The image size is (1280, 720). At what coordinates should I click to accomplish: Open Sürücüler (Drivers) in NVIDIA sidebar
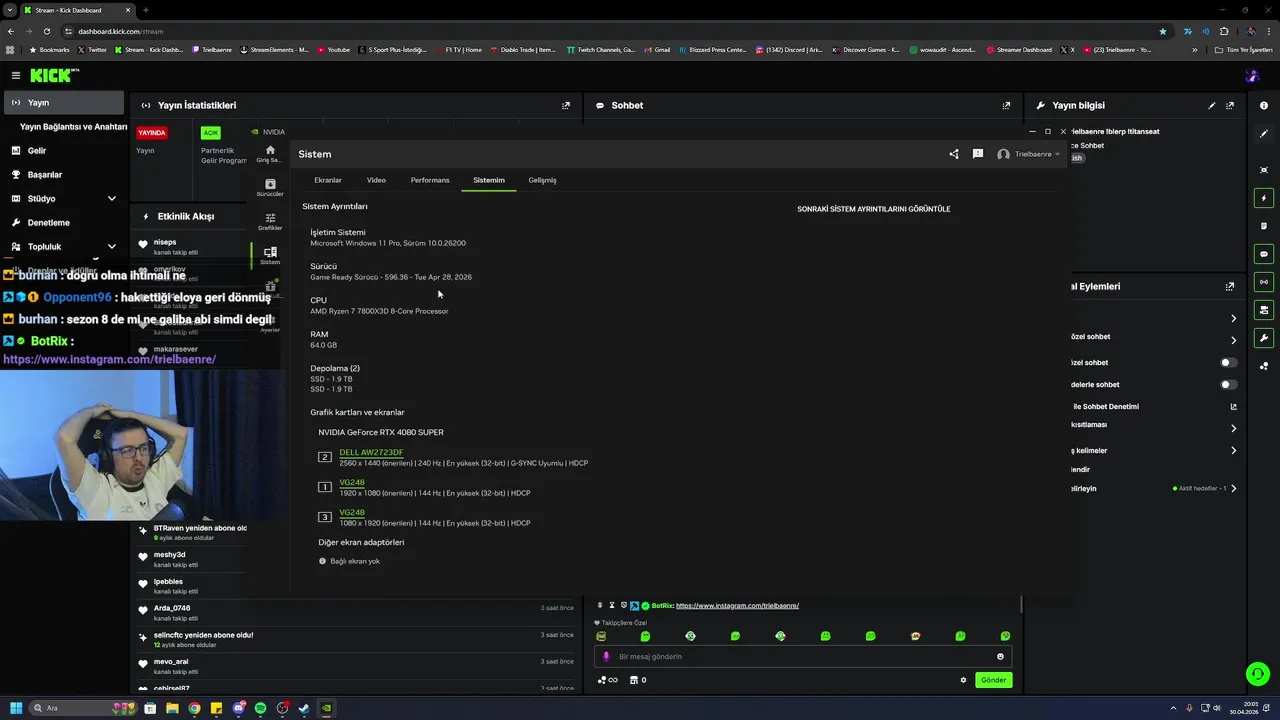coord(270,188)
